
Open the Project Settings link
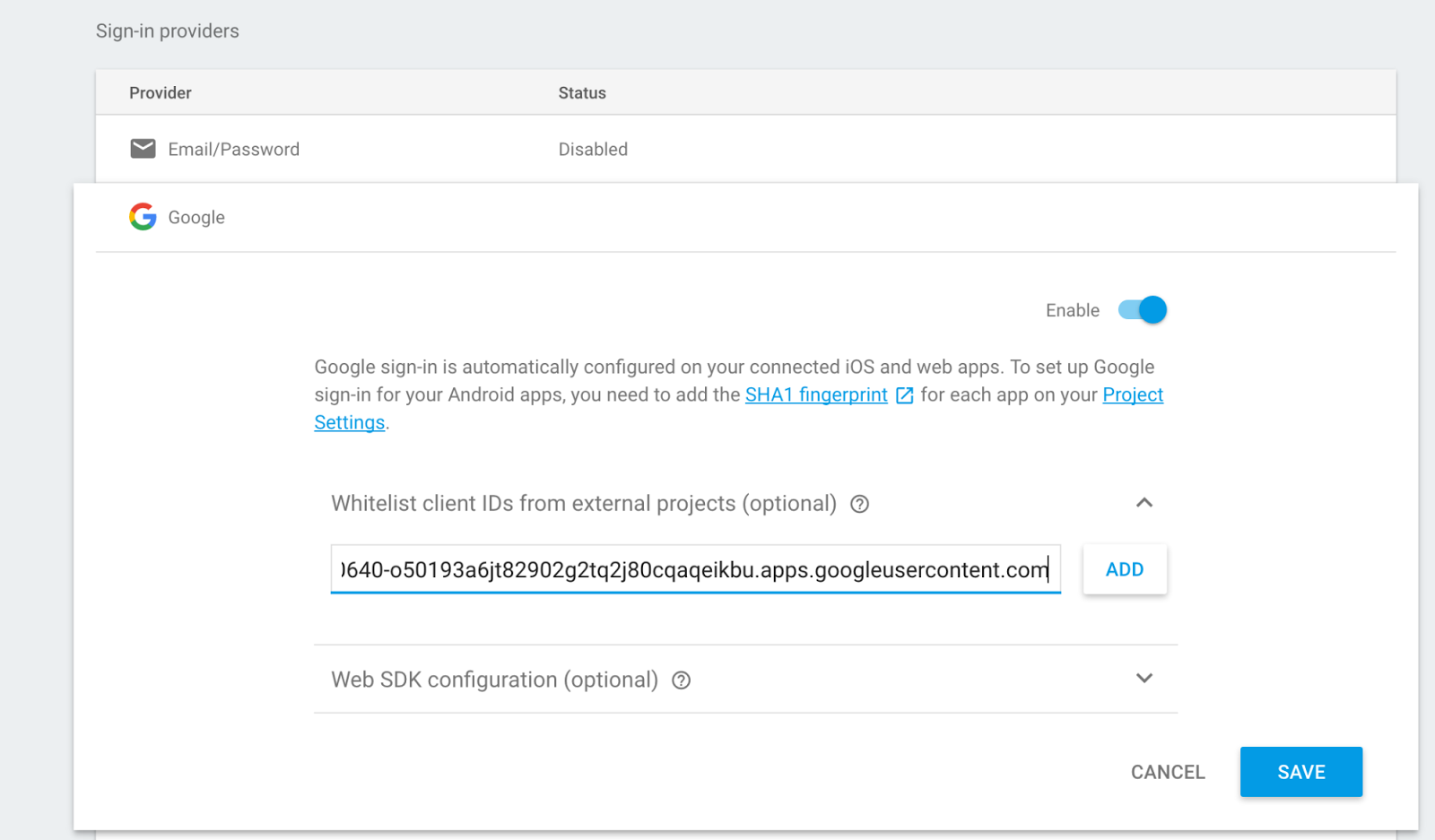tap(1133, 395)
